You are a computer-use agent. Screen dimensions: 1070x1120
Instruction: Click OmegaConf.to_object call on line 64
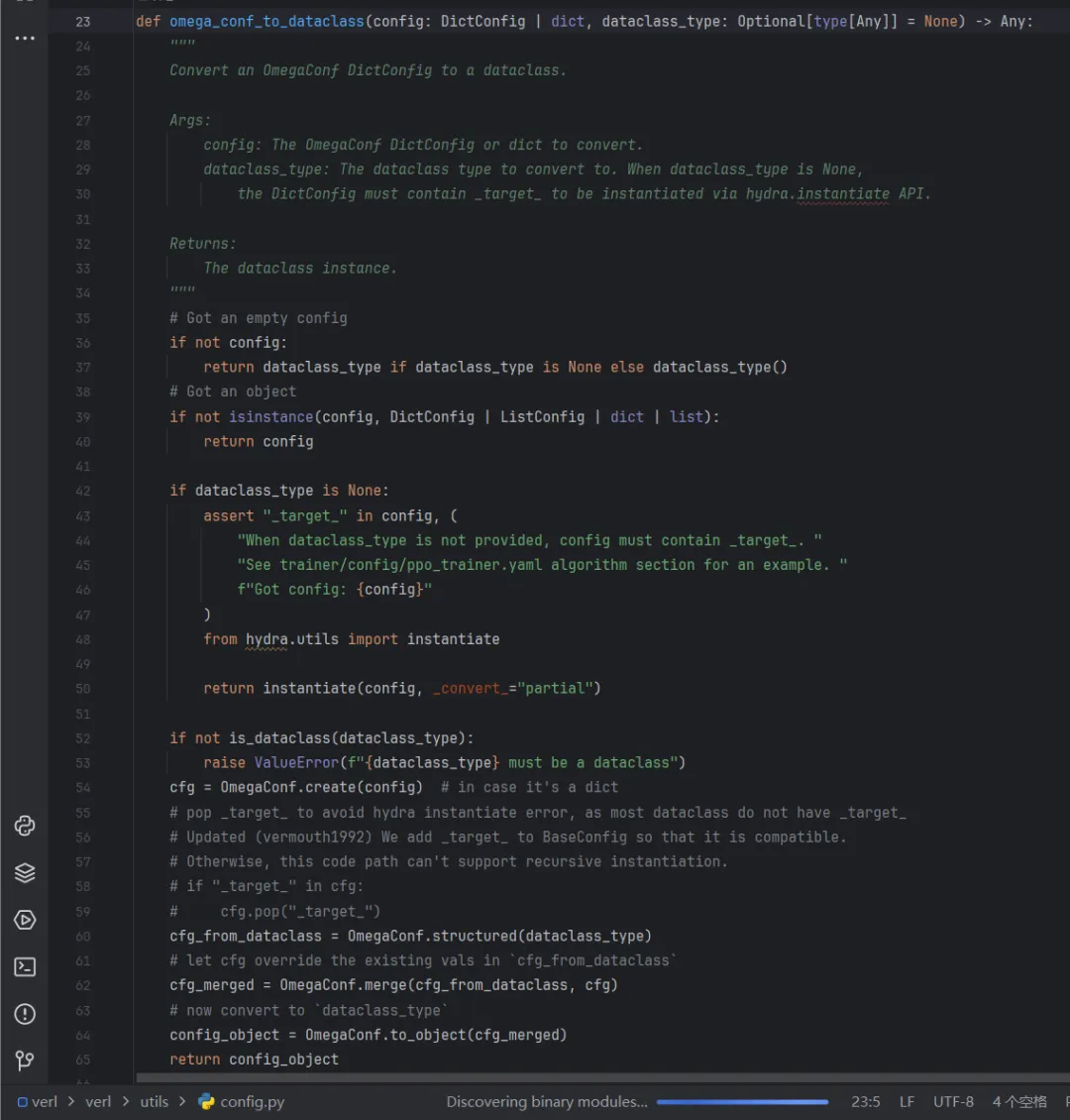pos(435,1035)
